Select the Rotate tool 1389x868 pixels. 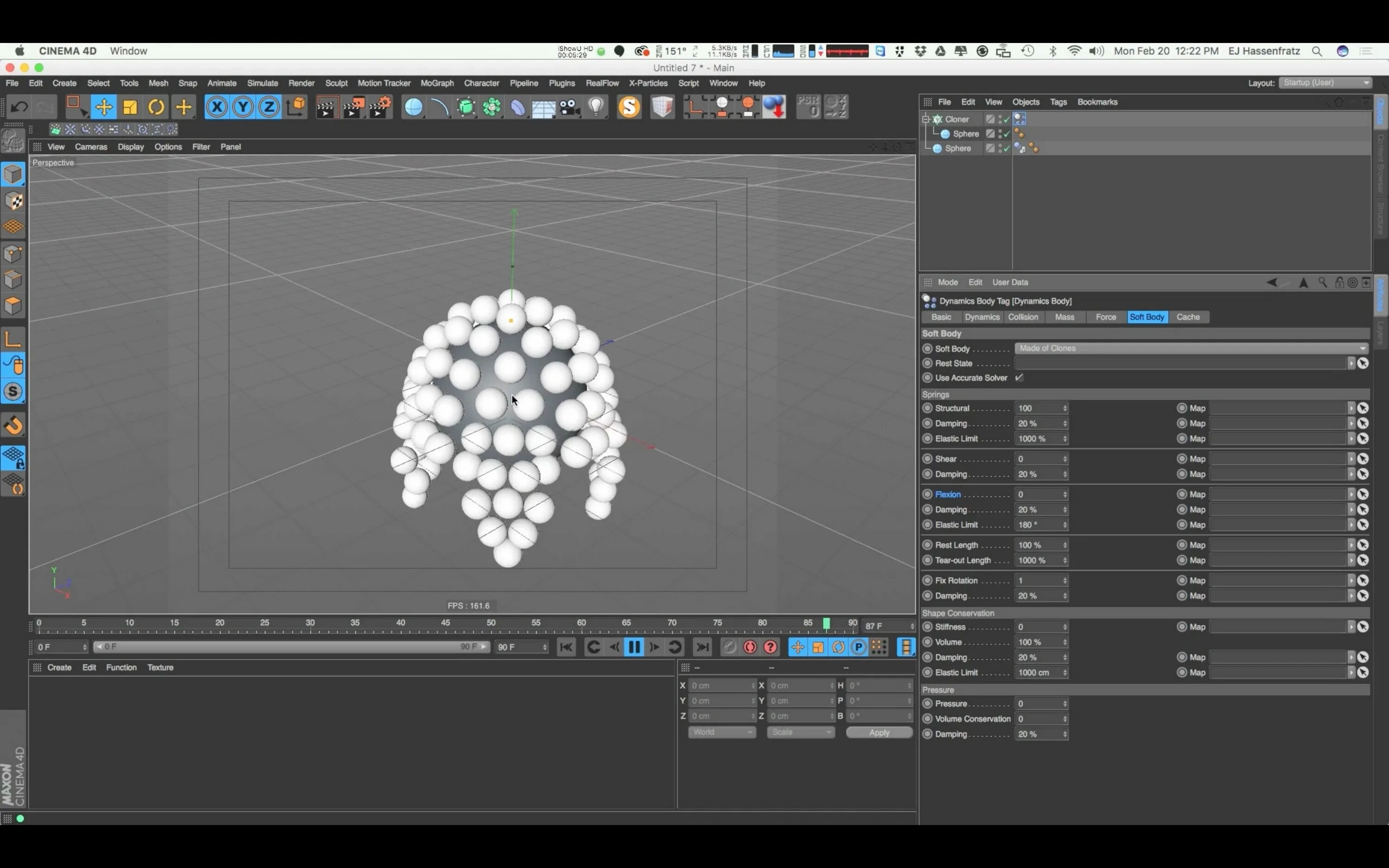tap(156, 107)
